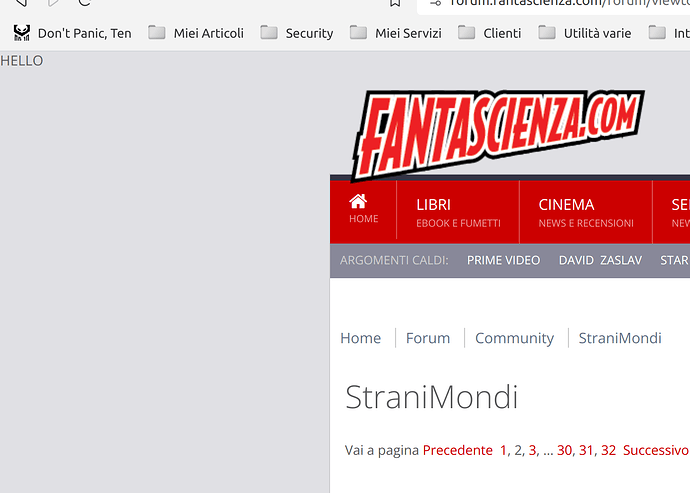
Task: Click the Miei Articoli folder icon
Action: point(157,33)
